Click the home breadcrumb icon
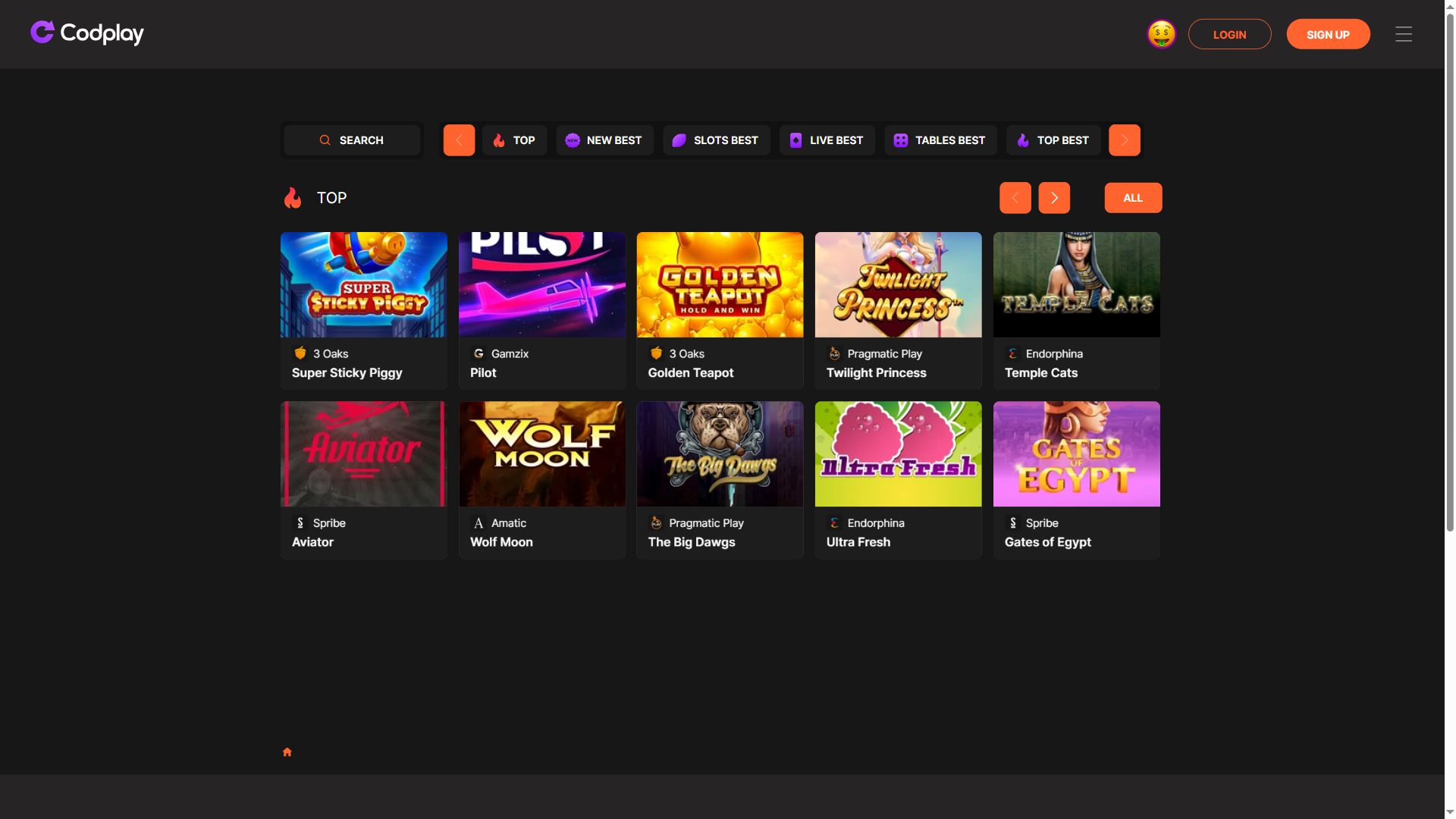Screen dimensions: 1456x819 (x=287, y=752)
